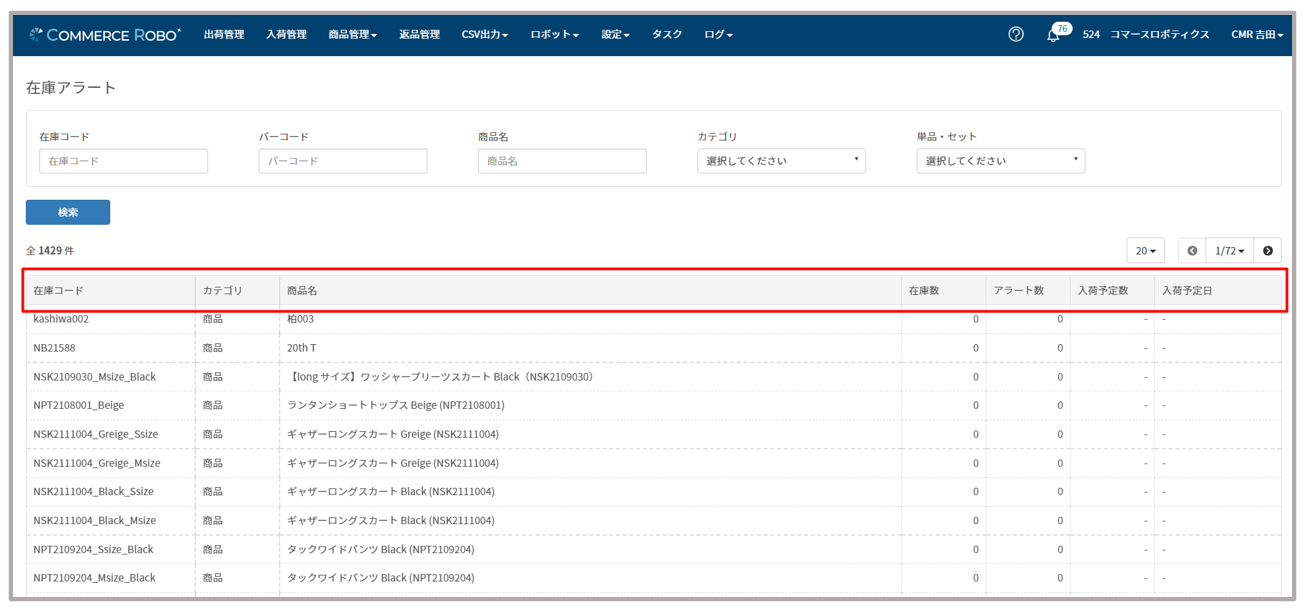This screenshot has width=1305, height=610.
Task: Open the 20 per-page dropdown
Action: tap(1145, 251)
